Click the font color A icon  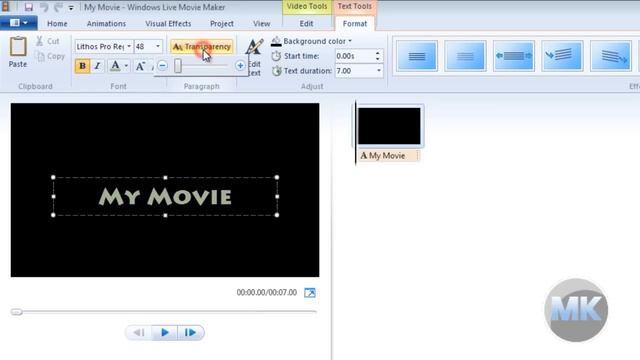click(115, 66)
